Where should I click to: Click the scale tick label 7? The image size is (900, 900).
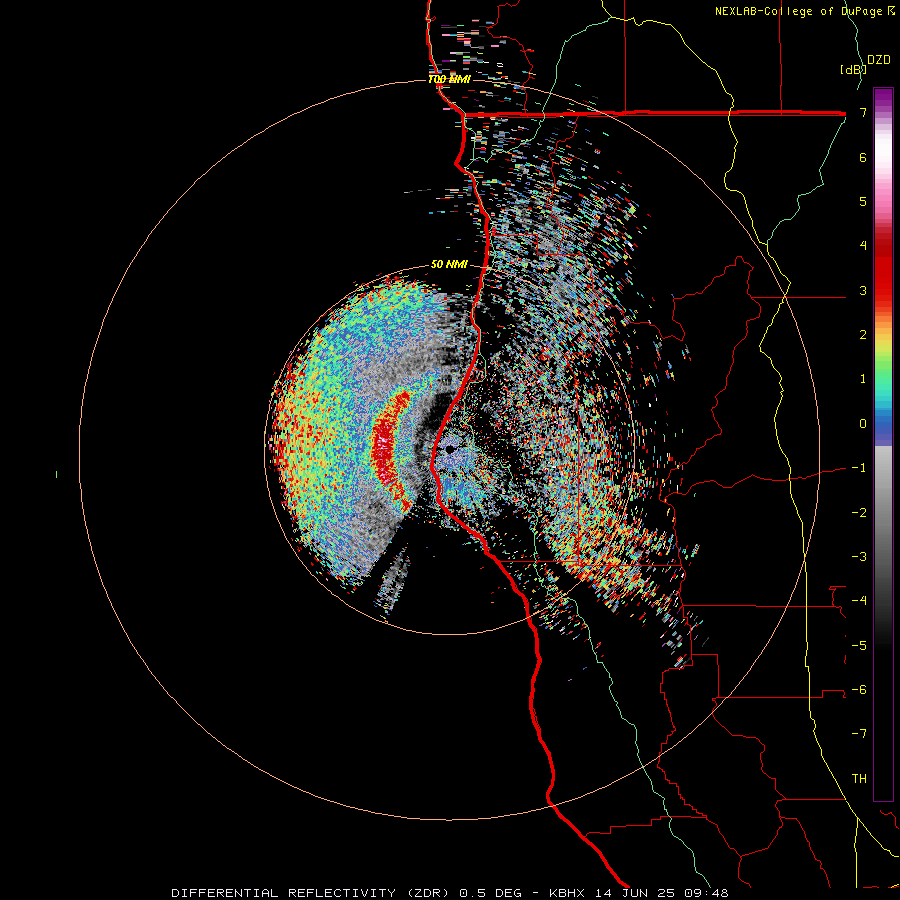pyautogui.click(x=863, y=112)
